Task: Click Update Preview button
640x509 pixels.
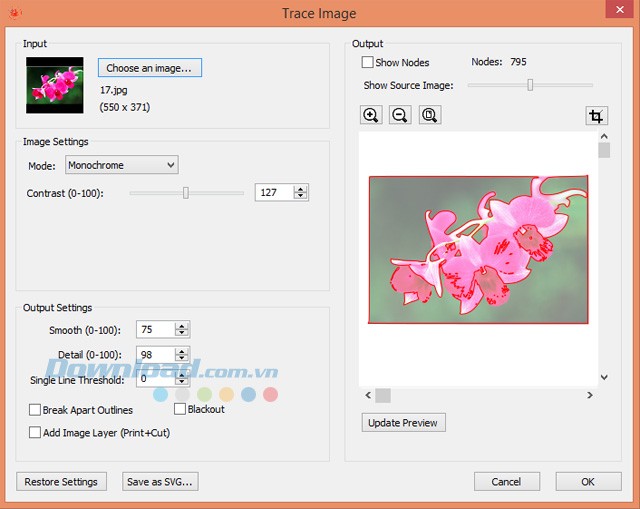Action: [403, 422]
